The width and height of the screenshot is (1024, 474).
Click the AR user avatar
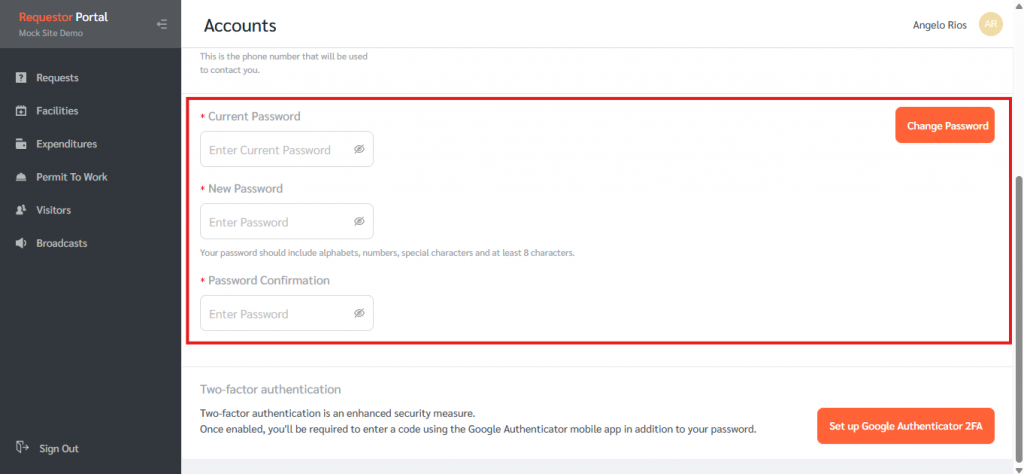point(990,25)
